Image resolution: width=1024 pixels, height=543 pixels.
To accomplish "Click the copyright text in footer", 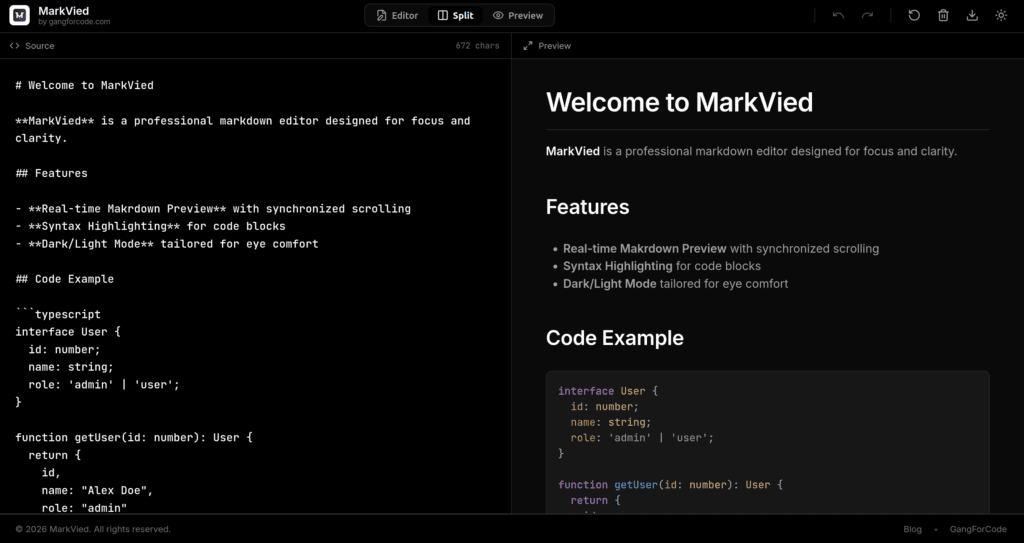I will tap(93, 529).
